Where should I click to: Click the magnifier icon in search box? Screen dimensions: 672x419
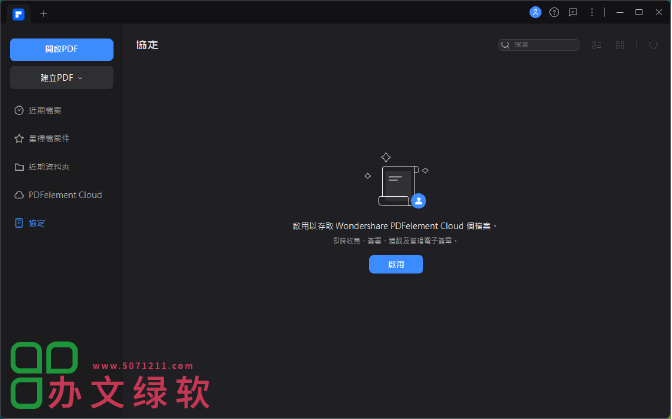point(506,45)
